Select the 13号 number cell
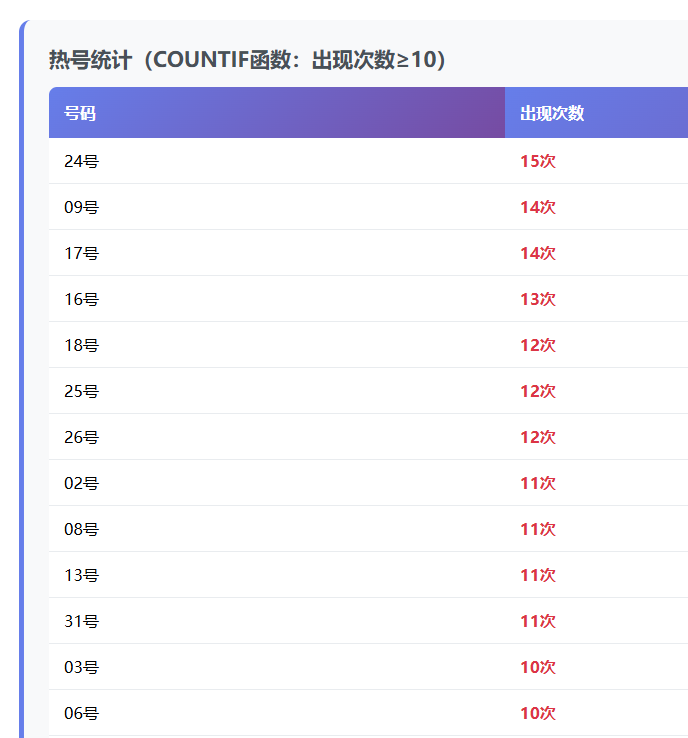The width and height of the screenshot is (688, 738). pos(82,575)
